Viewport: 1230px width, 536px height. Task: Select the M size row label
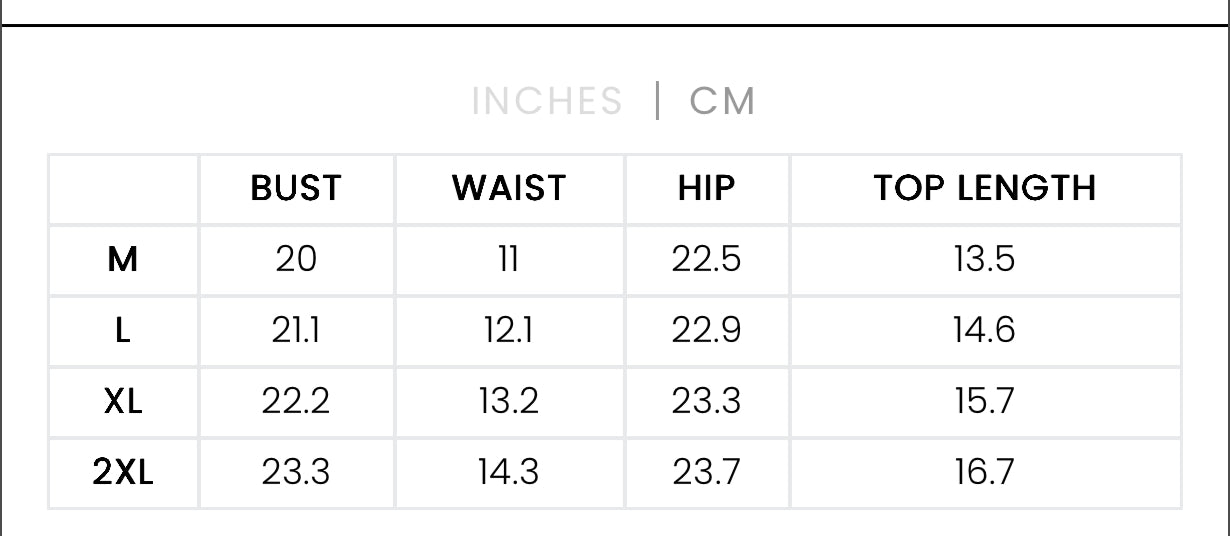point(123,260)
